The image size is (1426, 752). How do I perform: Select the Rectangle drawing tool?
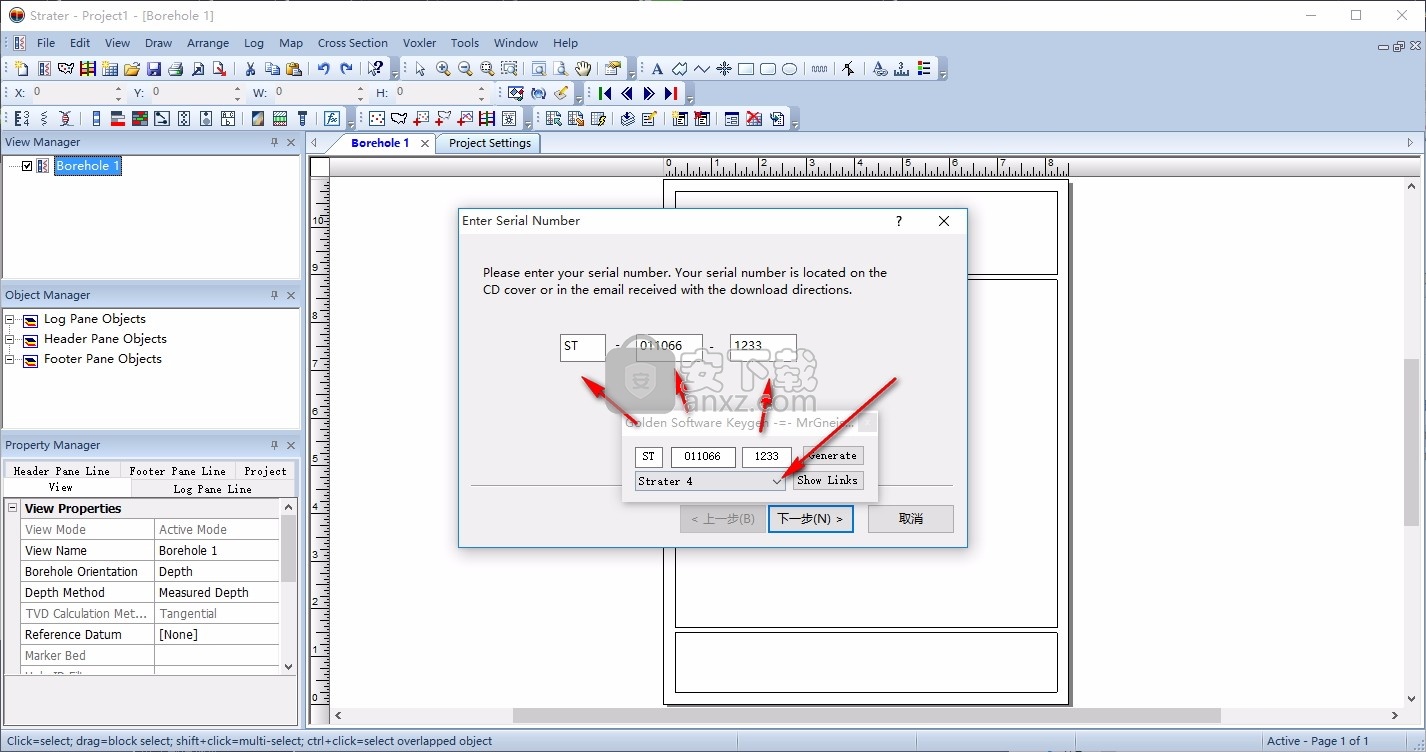tap(746, 69)
